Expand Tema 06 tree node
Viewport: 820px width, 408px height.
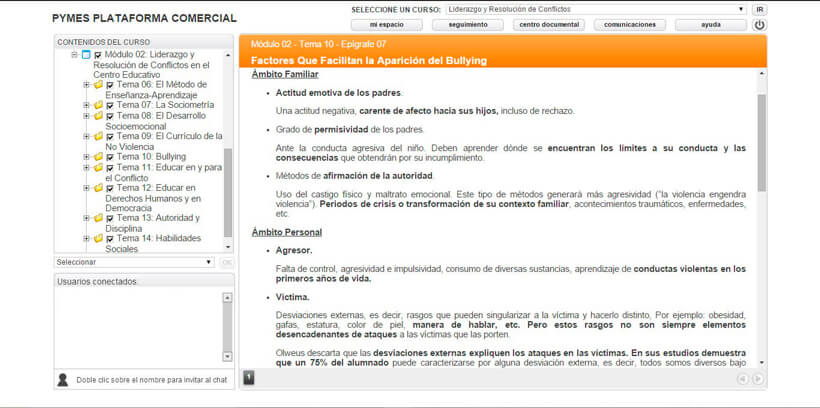[86, 84]
